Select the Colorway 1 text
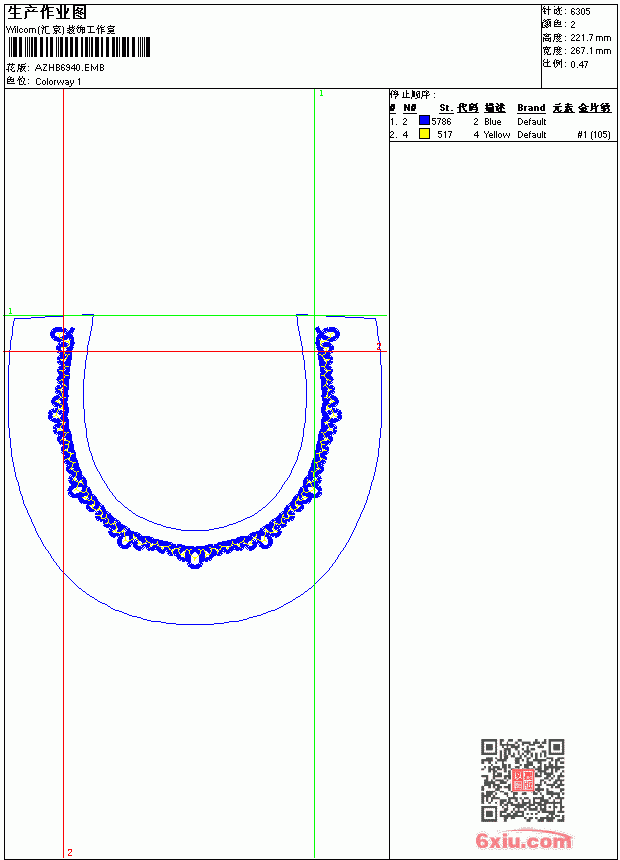Image resolution: width=620 pixels, height=860 pixels. click(58, 82)
